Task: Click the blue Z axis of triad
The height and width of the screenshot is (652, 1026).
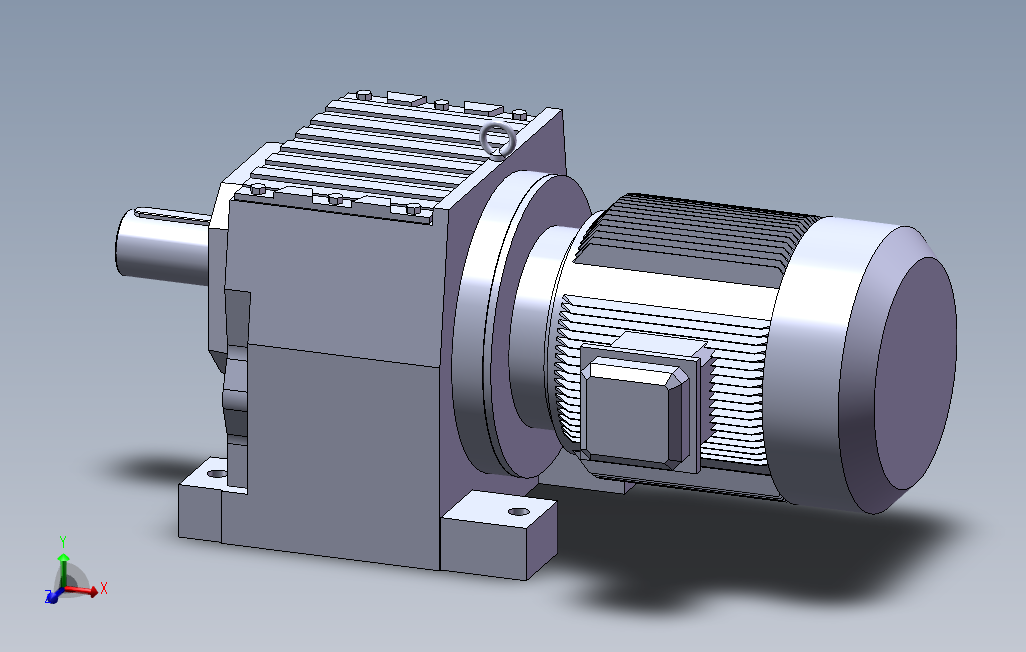Action: pos(52,596)
